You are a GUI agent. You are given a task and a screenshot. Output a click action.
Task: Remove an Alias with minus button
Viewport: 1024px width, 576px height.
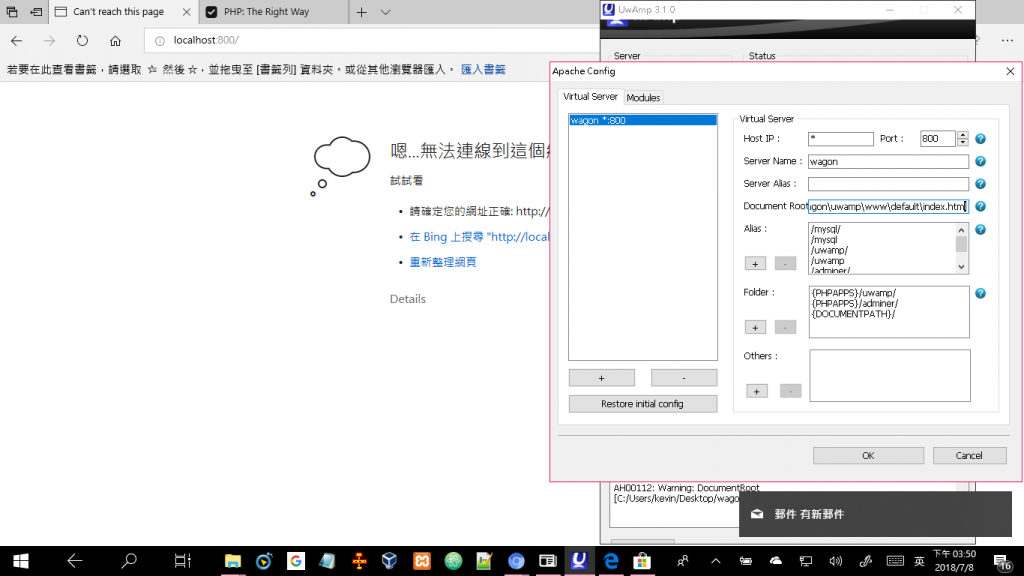click(785, 263)
